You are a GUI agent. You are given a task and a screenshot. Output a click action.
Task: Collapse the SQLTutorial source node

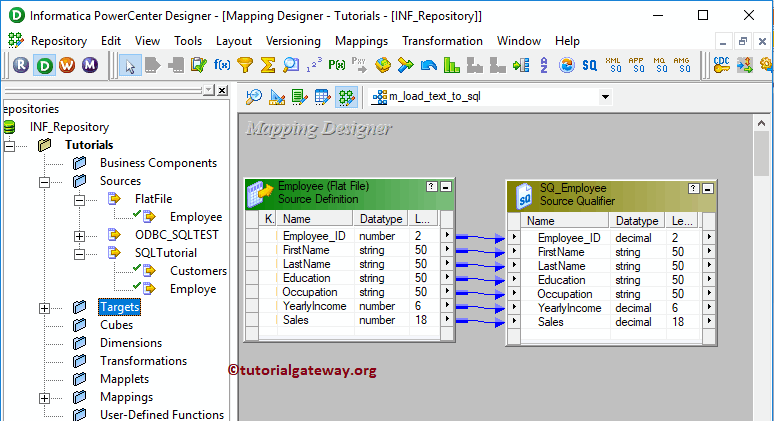coord(79,254)
